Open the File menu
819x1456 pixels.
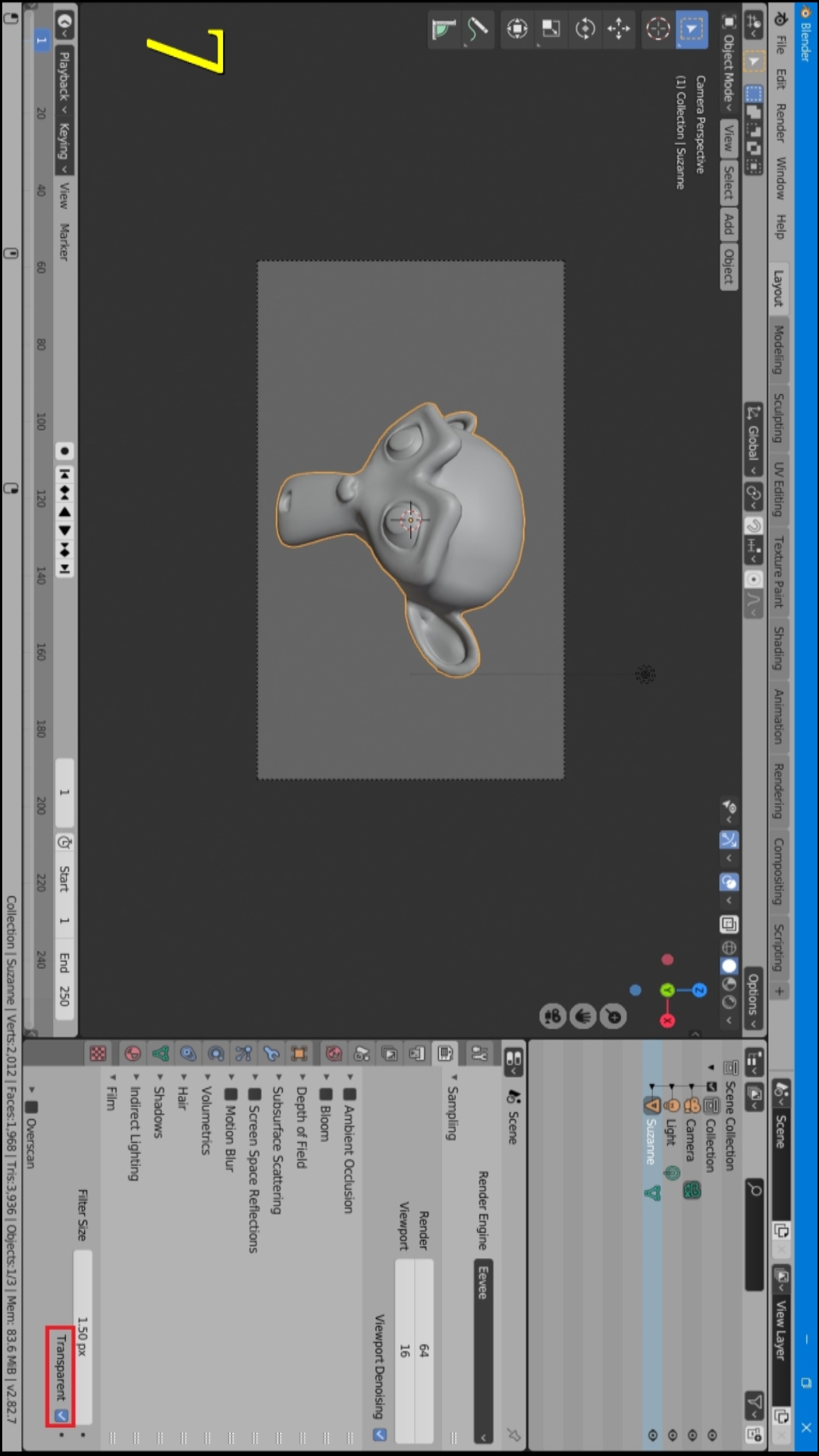[780, 45]
